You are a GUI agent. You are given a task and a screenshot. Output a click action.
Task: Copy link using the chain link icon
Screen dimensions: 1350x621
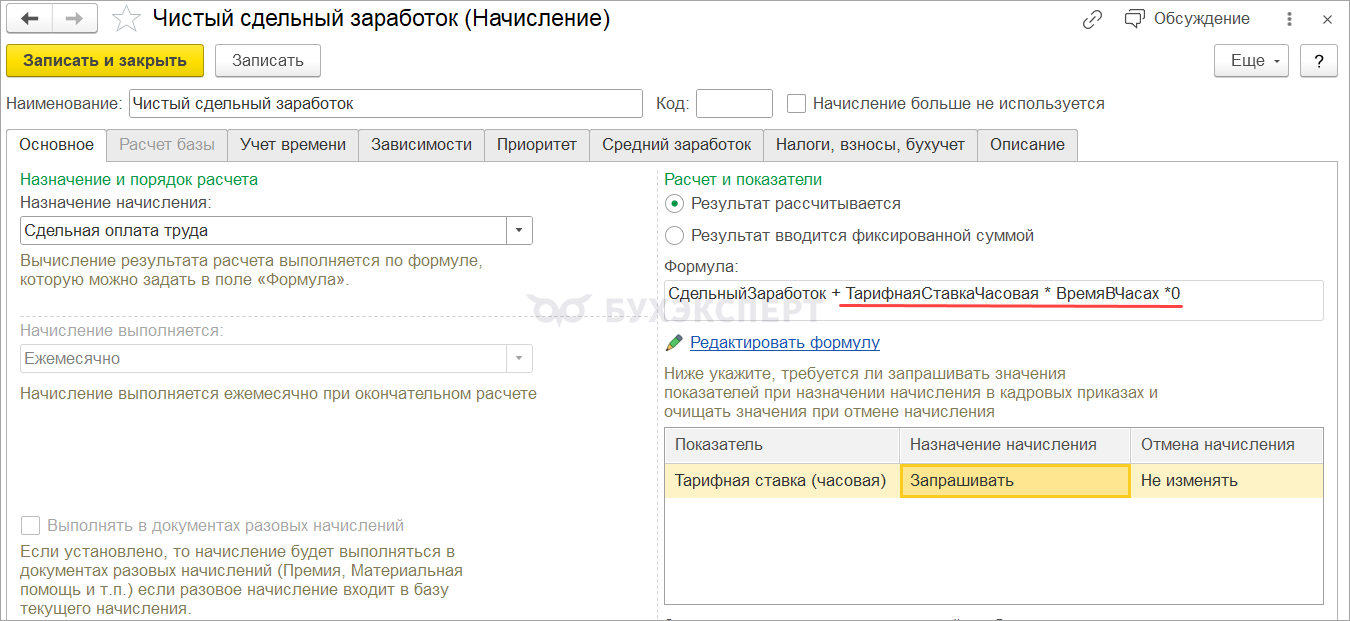[1092, 19]
